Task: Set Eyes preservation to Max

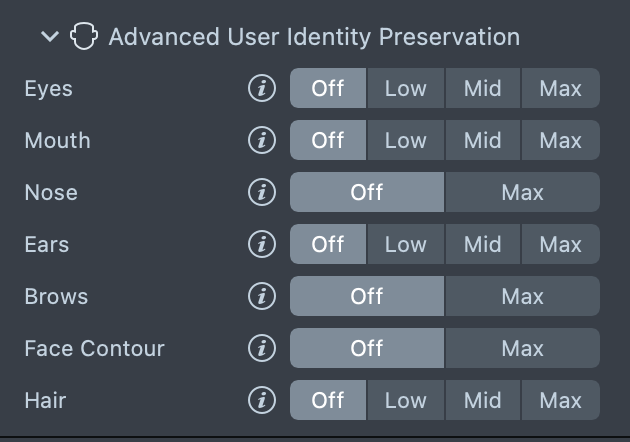Action: click(560, 88)
